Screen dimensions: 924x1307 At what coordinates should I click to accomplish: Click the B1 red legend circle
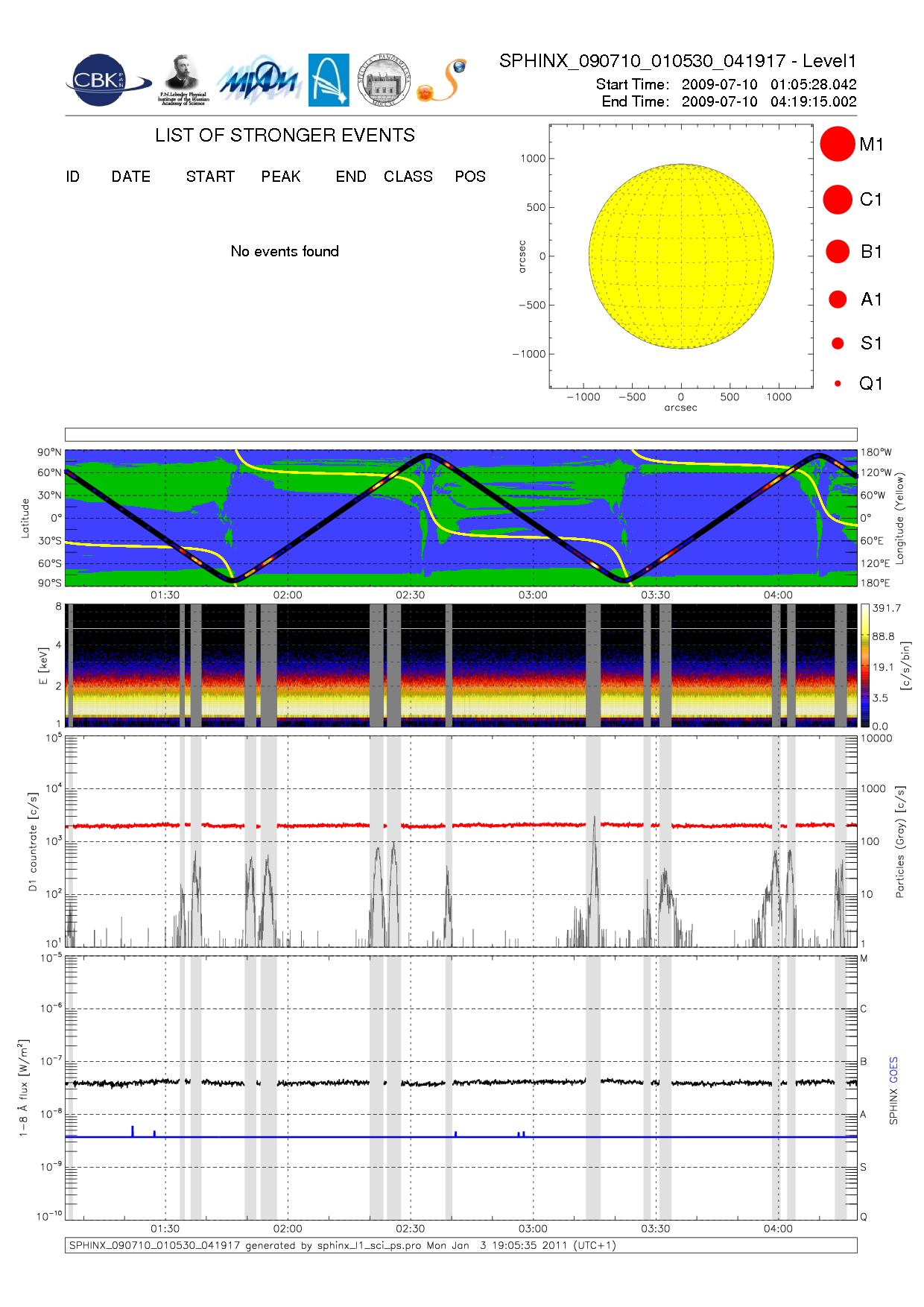[x=838, y=252]
